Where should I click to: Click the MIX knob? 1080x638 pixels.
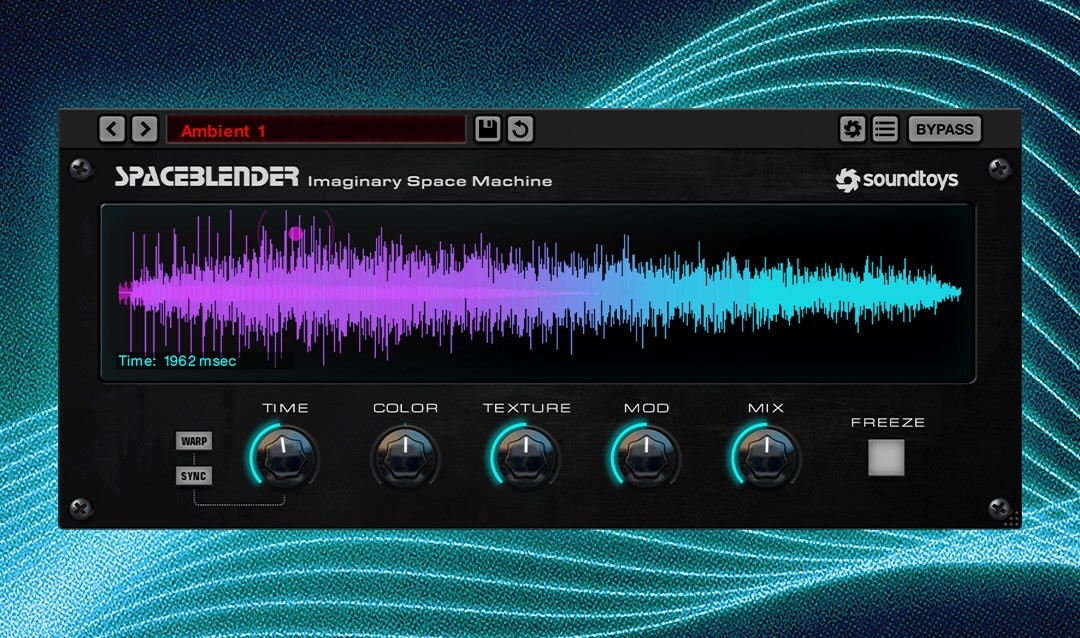[766, 457]
